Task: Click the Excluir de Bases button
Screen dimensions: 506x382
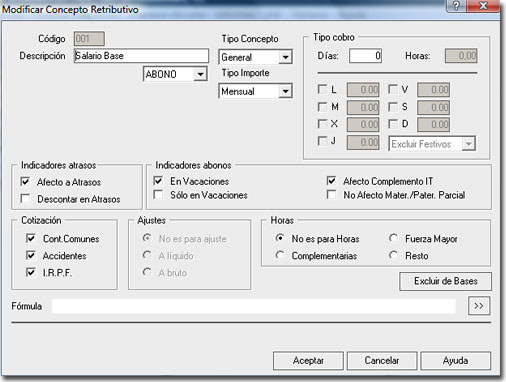Action: [x=445, y=281]
